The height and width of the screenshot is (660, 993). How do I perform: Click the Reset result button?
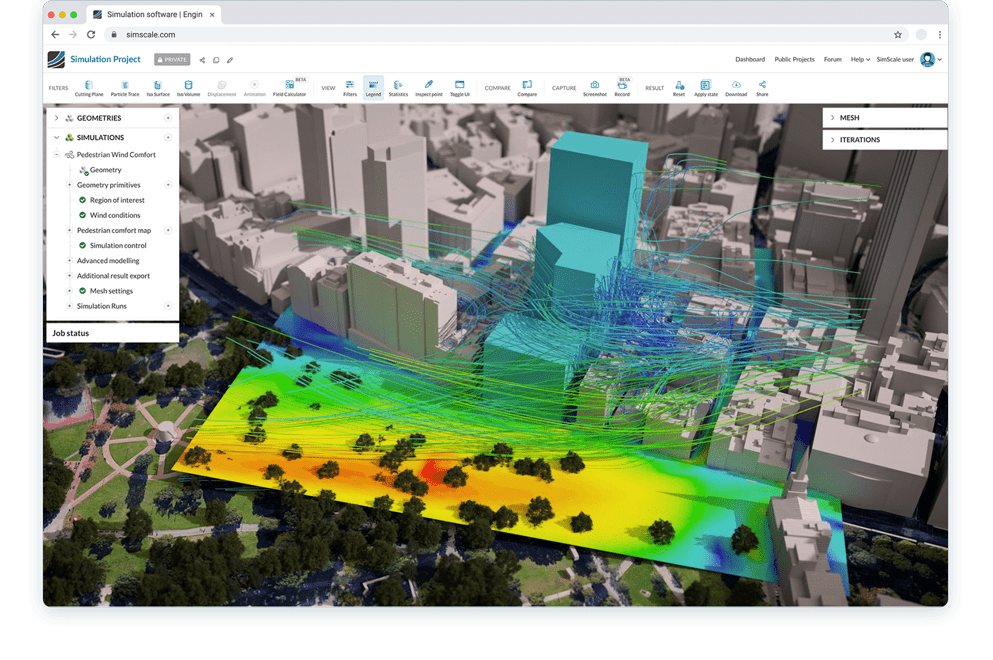678,87
